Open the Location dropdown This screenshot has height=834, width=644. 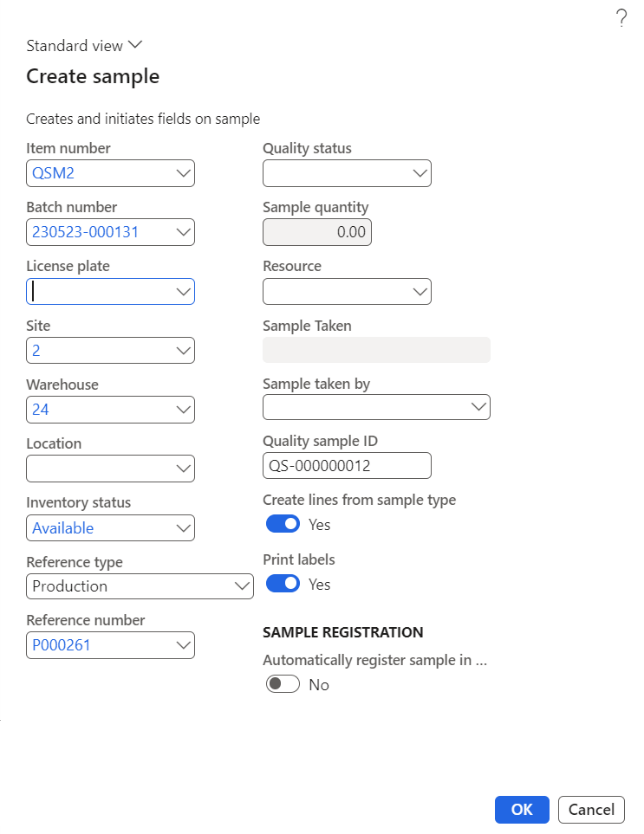click(x=183, y=468)
